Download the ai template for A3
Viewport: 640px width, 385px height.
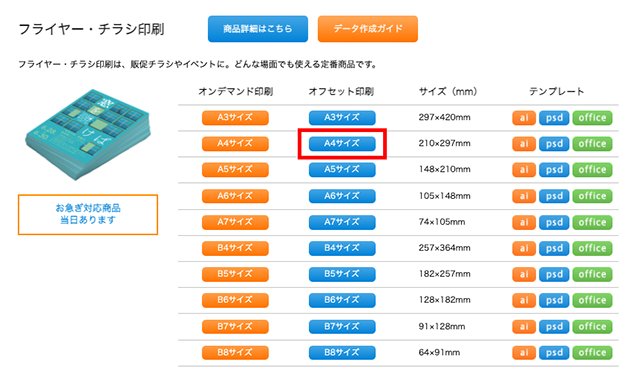[x=524, y=118]
